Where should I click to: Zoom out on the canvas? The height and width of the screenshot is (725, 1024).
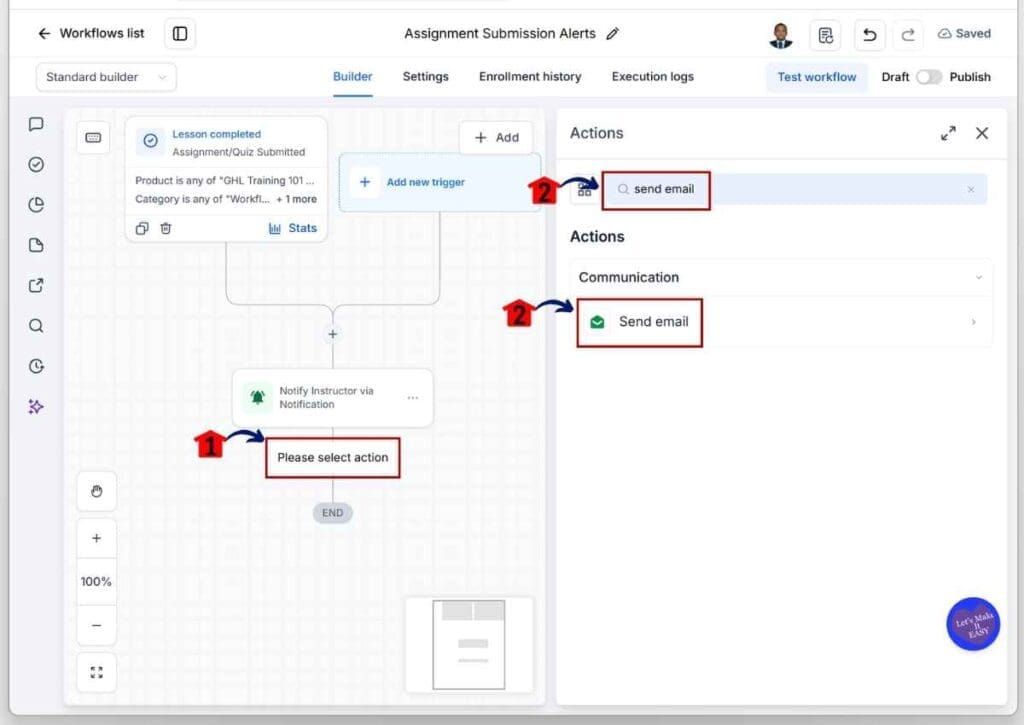point(97,625)
